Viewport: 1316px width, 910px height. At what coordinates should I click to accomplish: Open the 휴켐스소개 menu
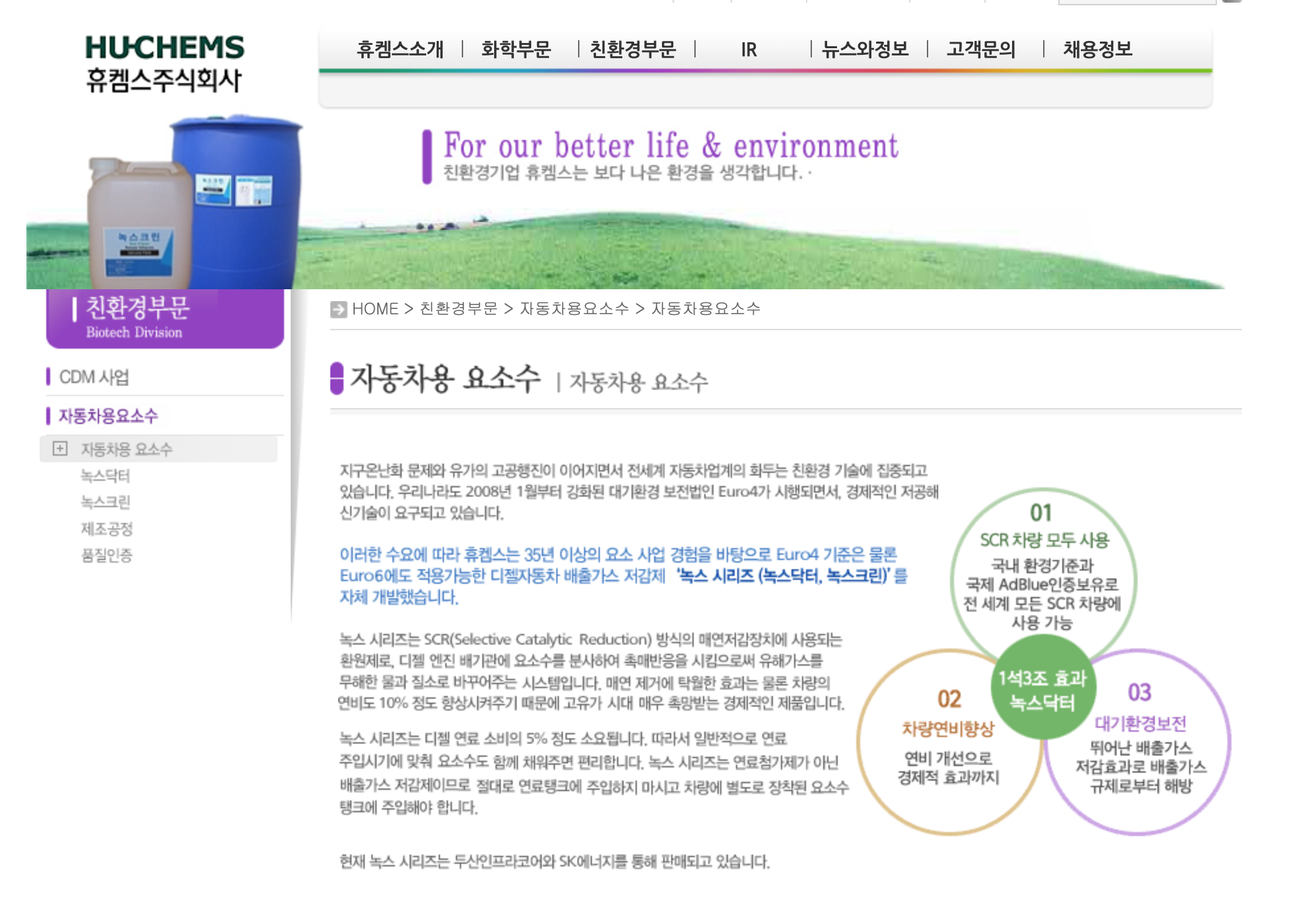(x=400, y=49)
